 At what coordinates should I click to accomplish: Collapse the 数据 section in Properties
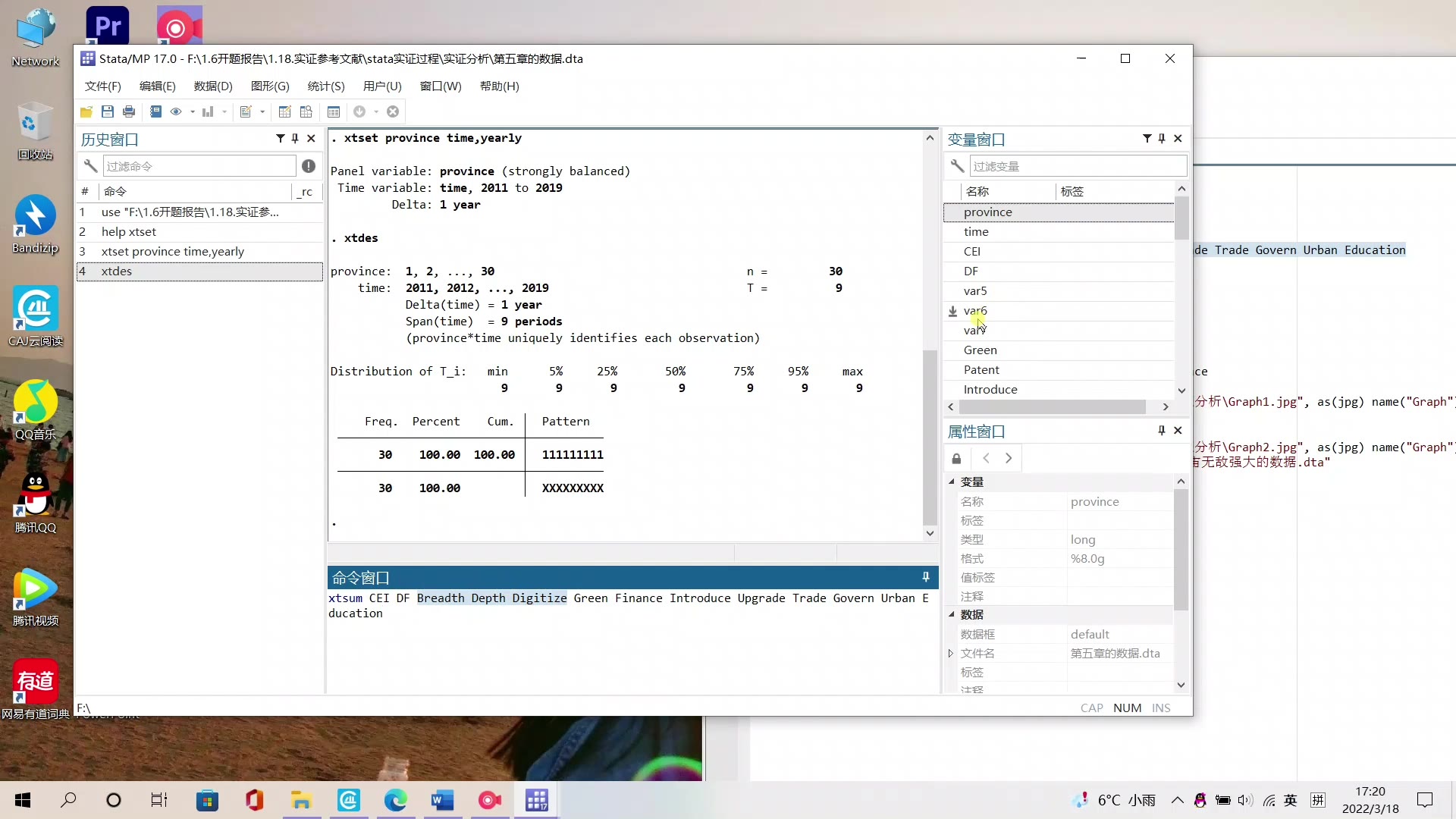pos(951,614)
